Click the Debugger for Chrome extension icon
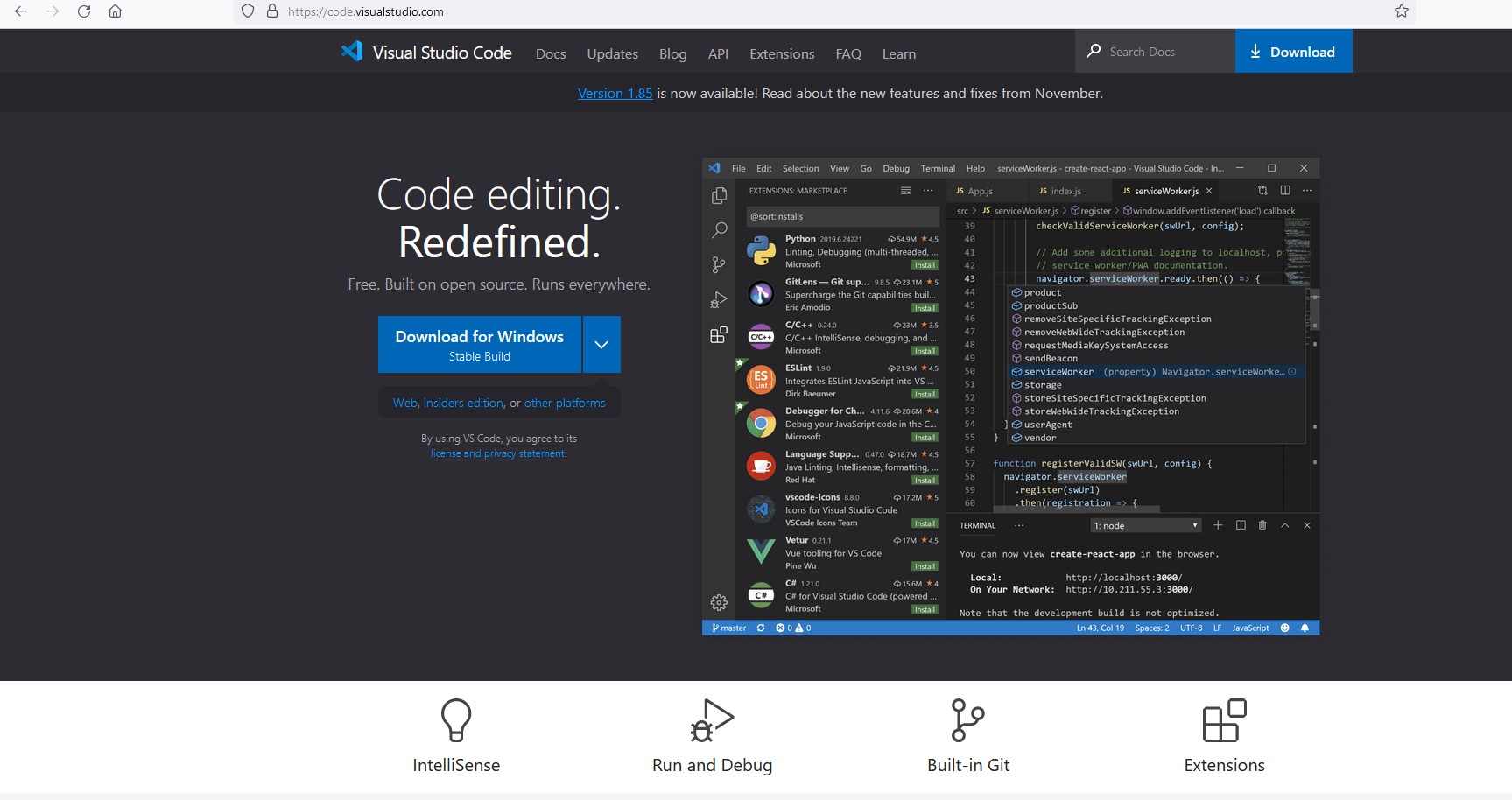The width and height of the screenshot is (1512, 800). tap(761, 424)
